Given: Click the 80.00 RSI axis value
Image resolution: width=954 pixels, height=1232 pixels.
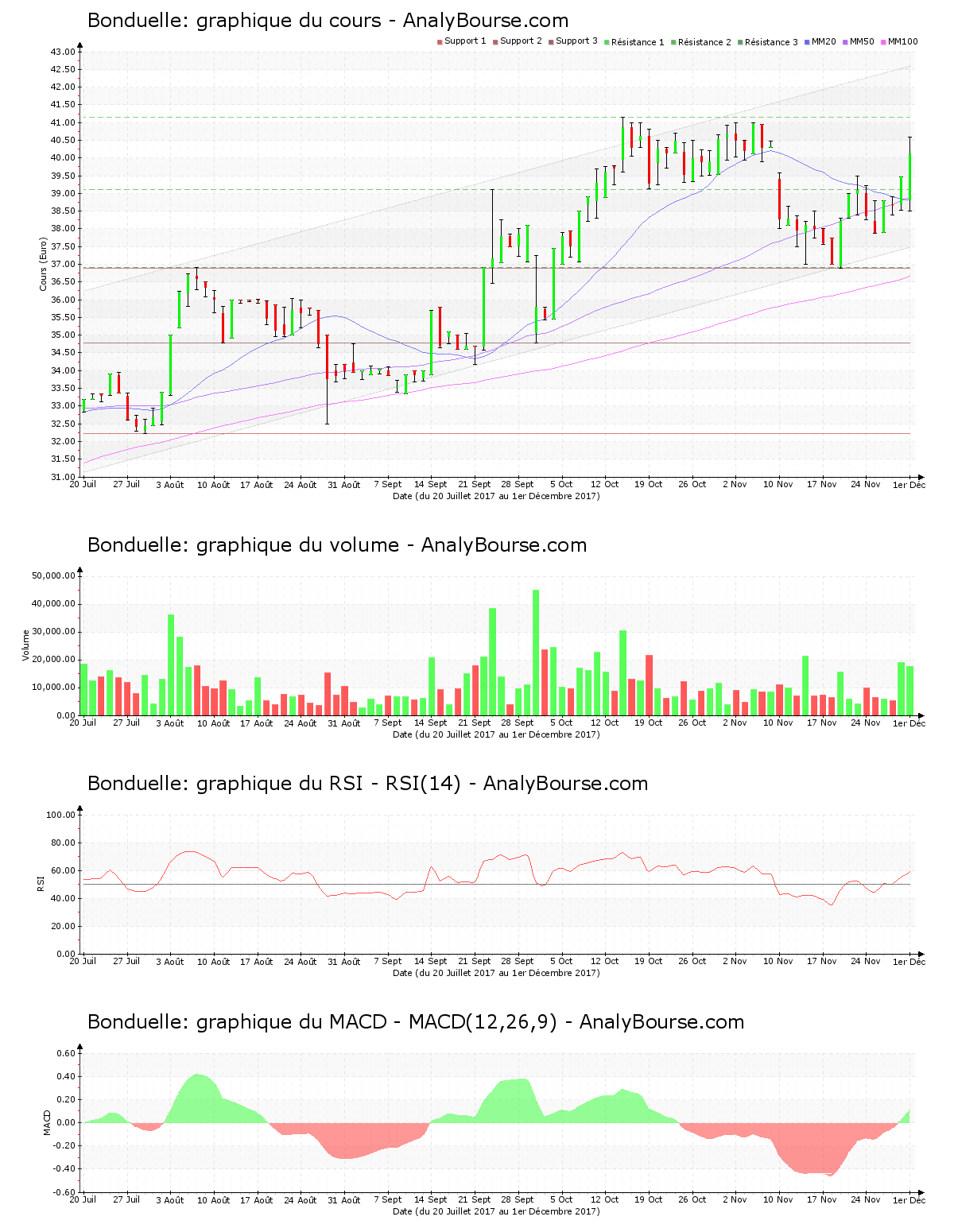Looking at the screenshot, I should pos(64,843).
